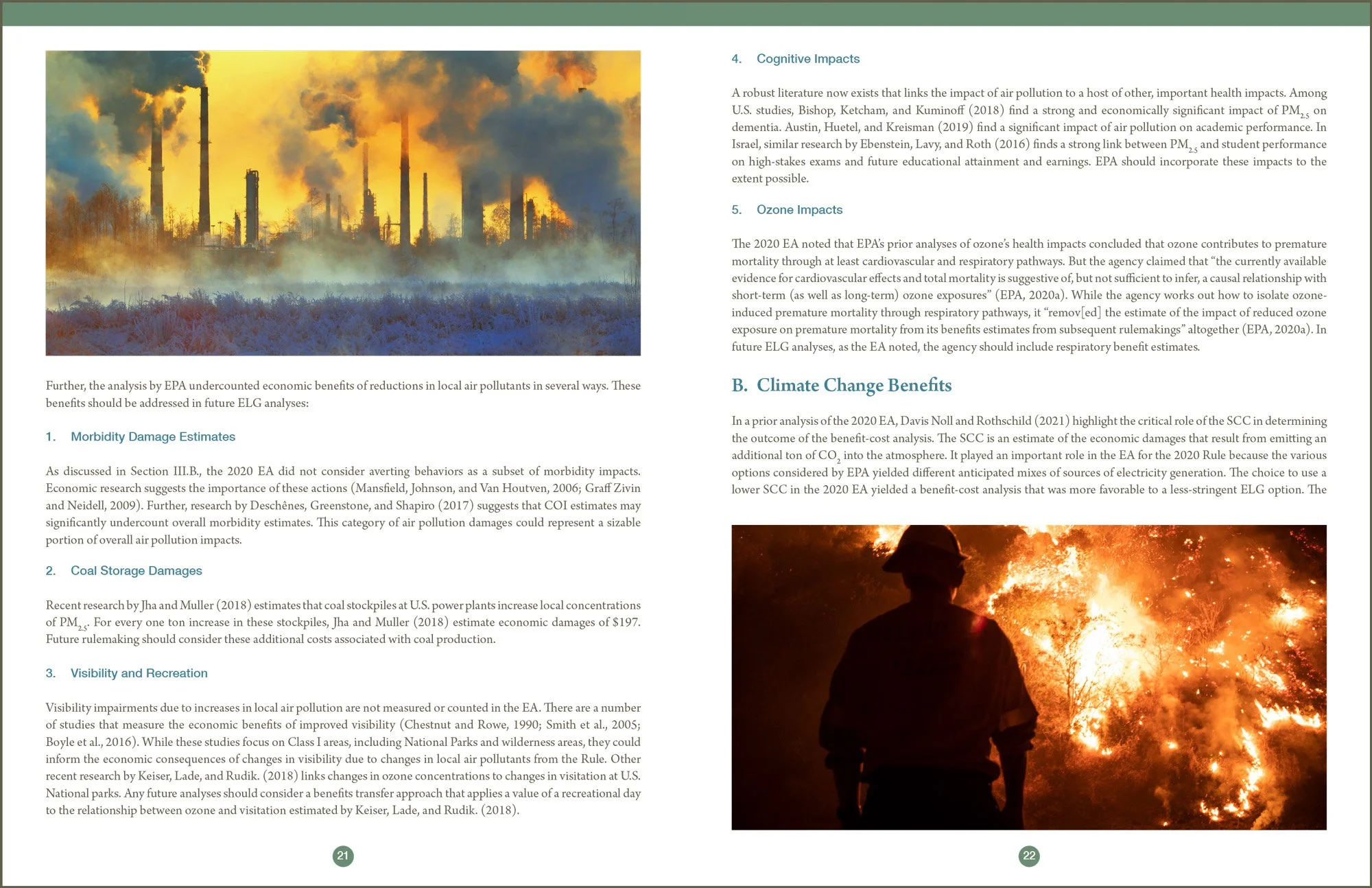This screenshot has width=1372, height=888.
Task: Click the industrial smokestacks pollution photo
Action: (x=343, y=203)
